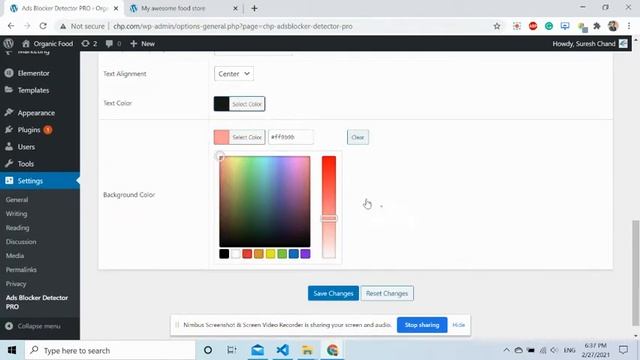Collapse the admin sidebar menu
This screenshot has height=360, width=640.
33,326
